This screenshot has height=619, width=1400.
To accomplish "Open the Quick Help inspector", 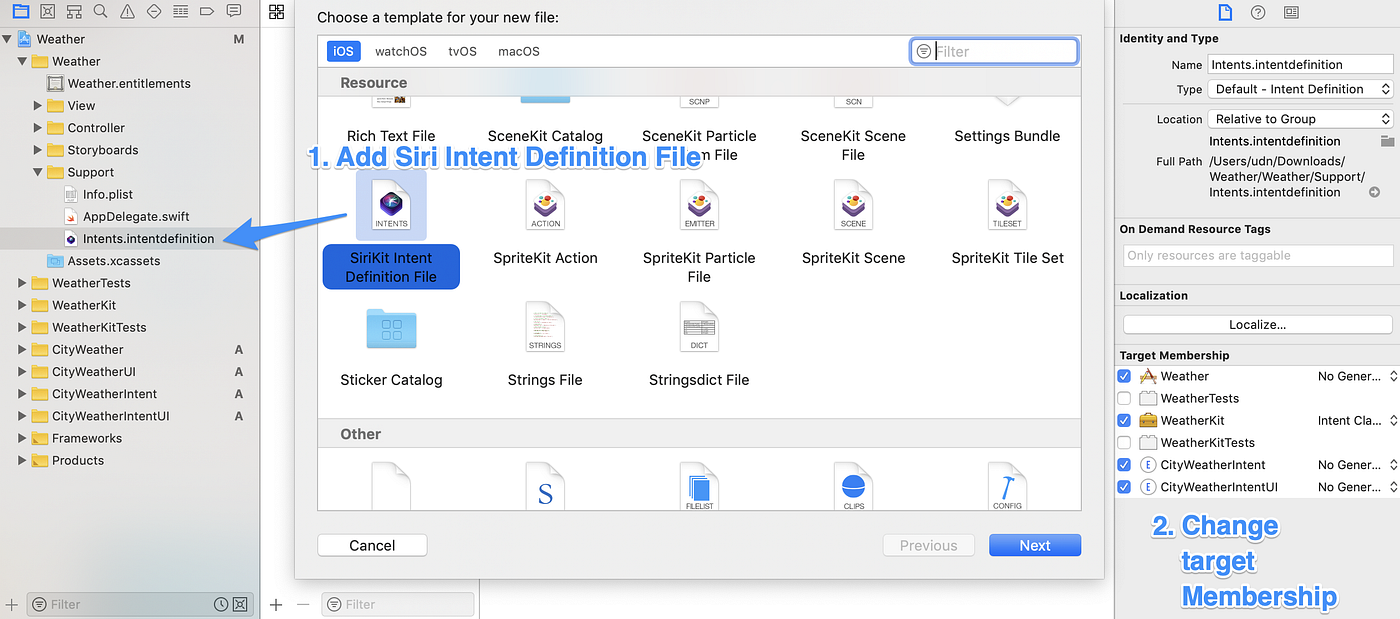I will point(1257,11).
